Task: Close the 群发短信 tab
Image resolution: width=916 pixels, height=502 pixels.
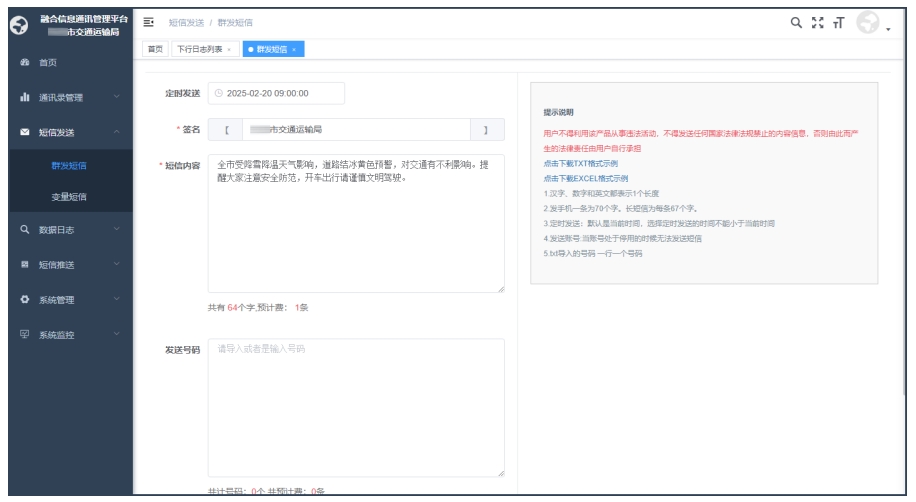Action: click(295, 49)
